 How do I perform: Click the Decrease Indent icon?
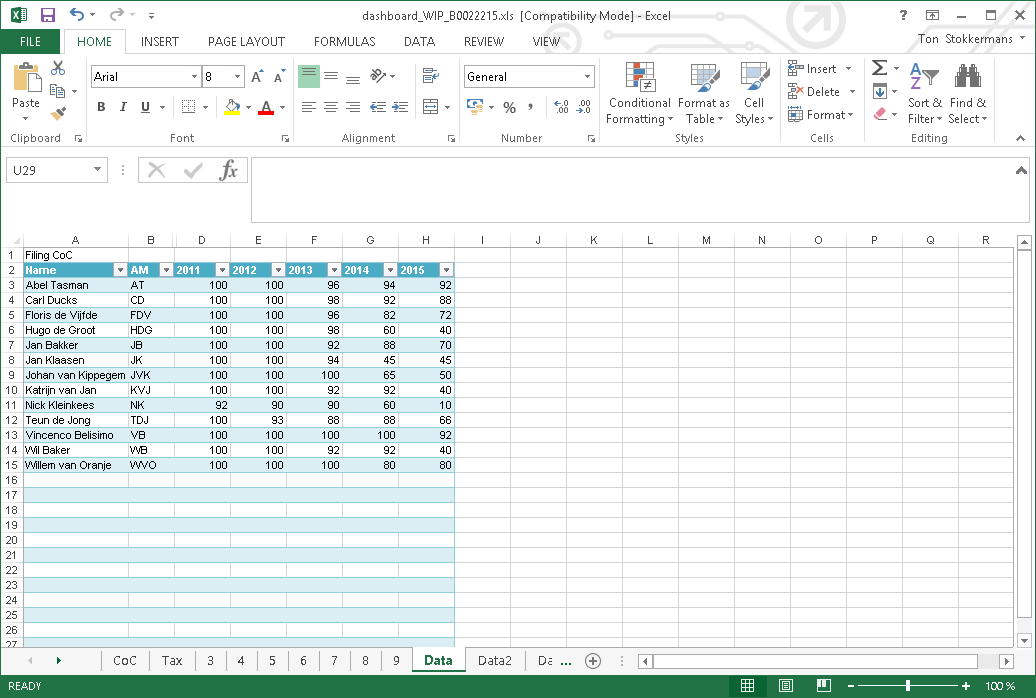[x=378, y=106]
